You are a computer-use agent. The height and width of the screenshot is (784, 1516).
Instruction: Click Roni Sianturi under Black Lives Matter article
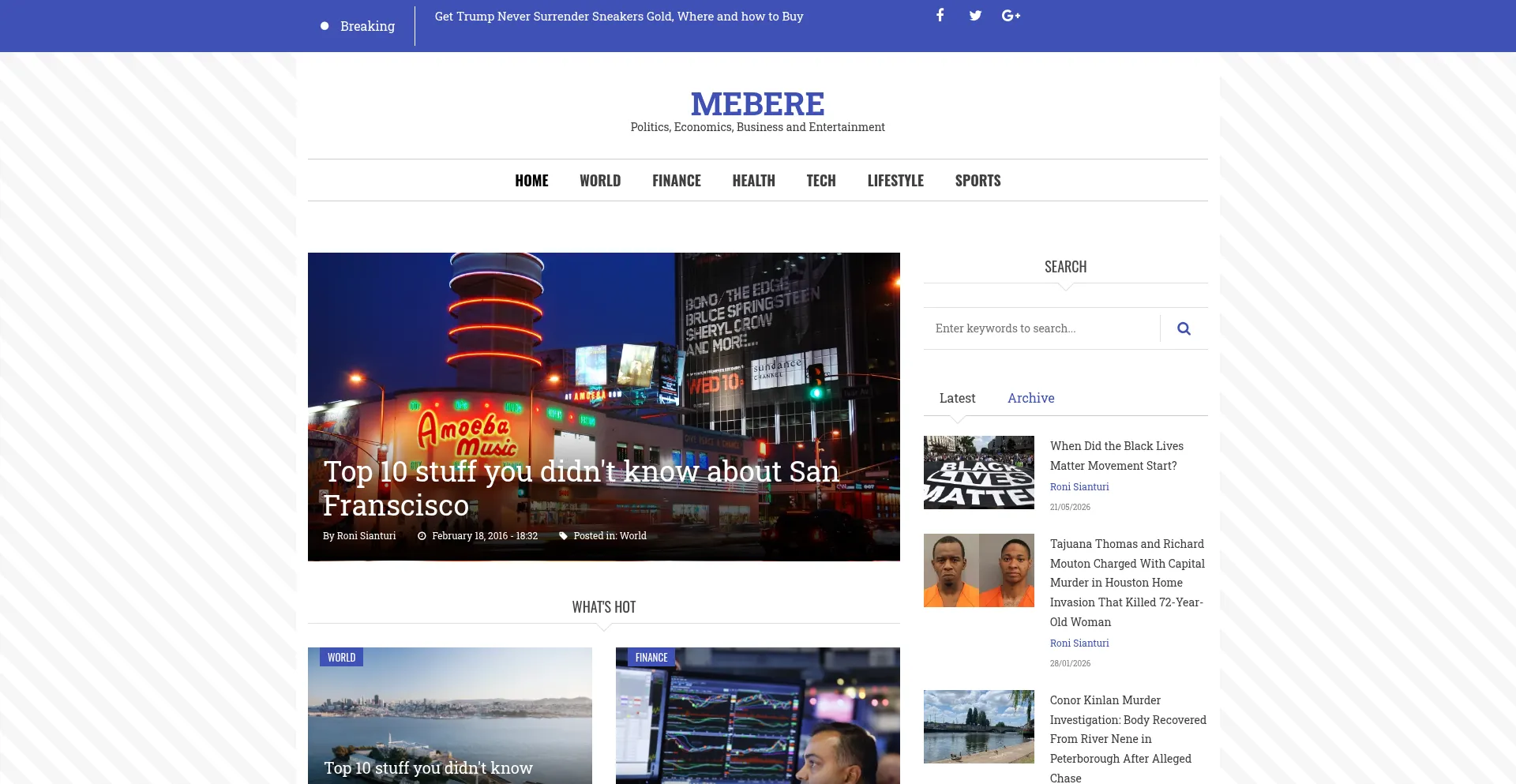click(1079, 487)
